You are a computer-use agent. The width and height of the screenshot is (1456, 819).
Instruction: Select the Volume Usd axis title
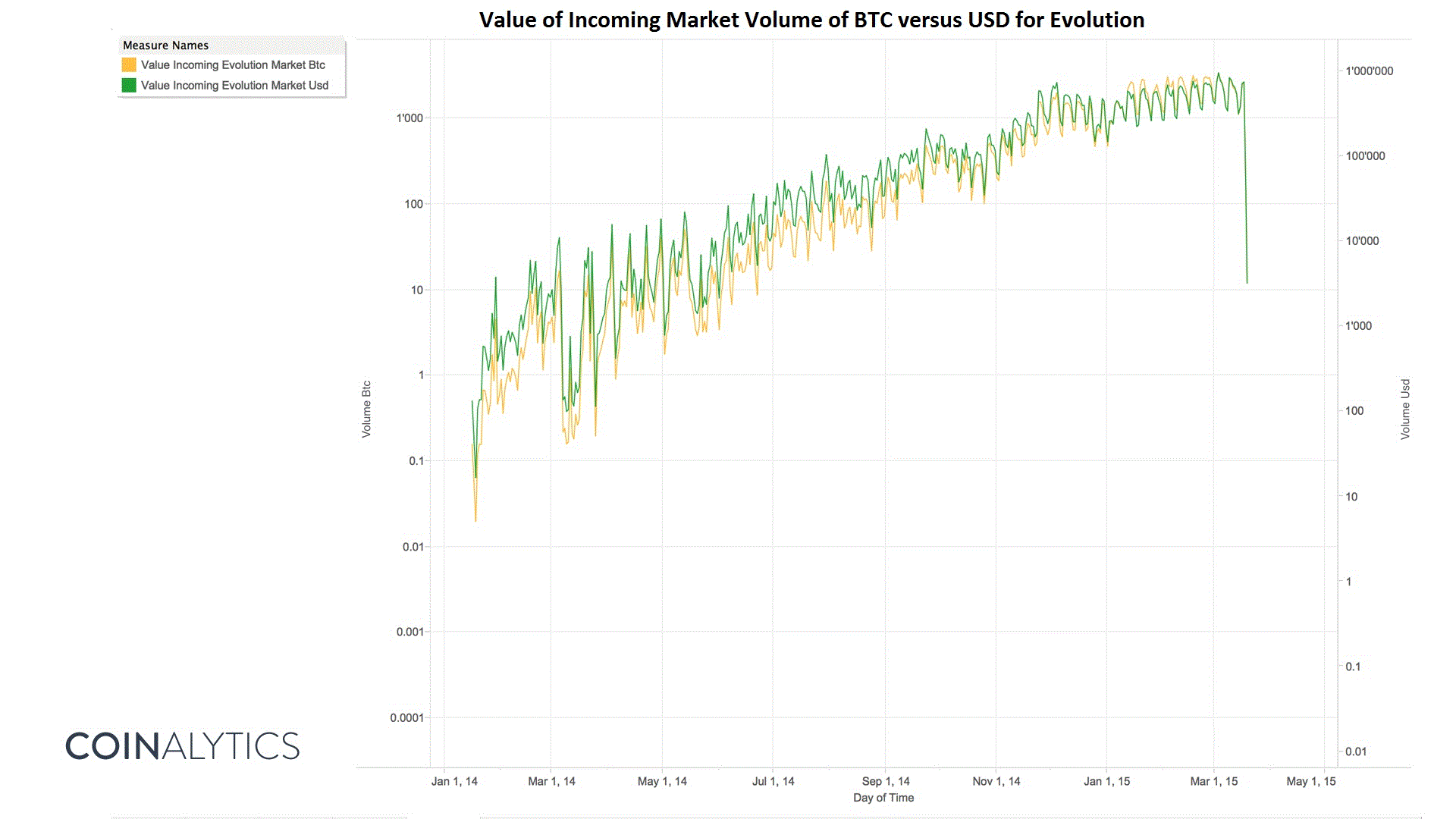point(1405,409)
